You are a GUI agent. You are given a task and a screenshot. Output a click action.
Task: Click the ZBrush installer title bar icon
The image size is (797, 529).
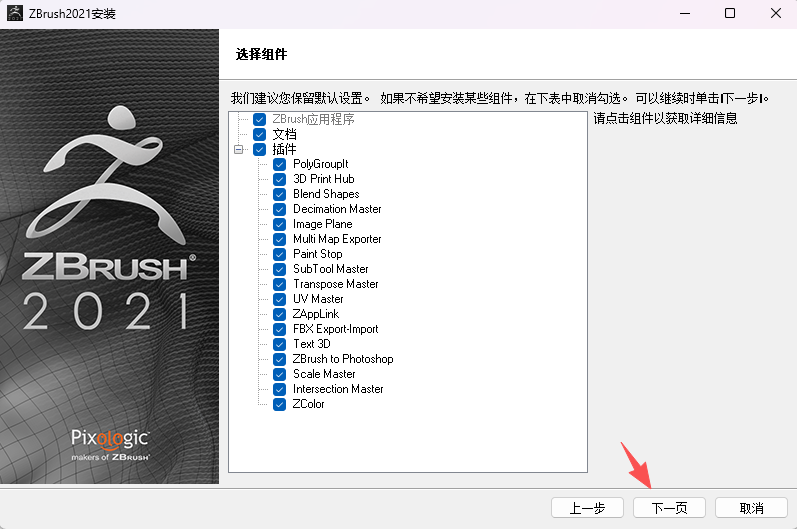15,13
